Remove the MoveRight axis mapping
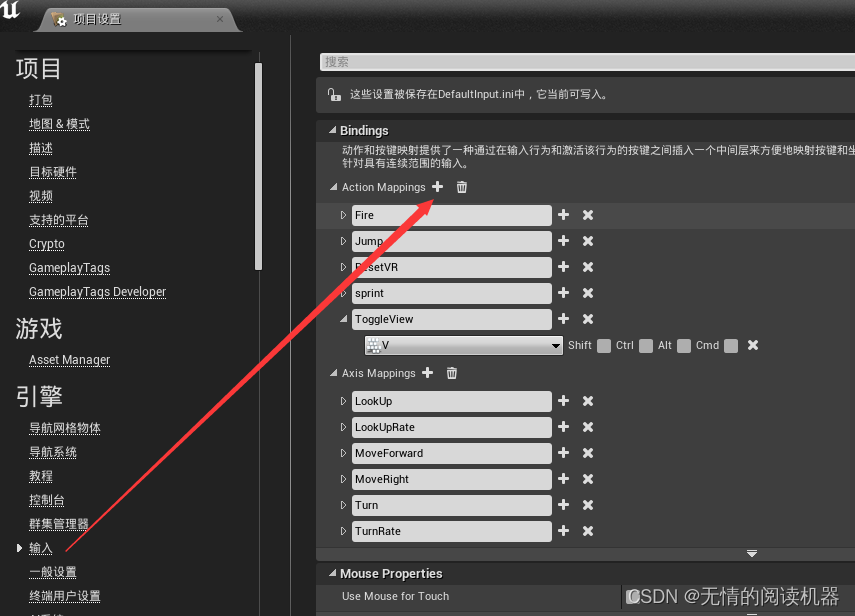855x616 pixels. click(587, 479)
